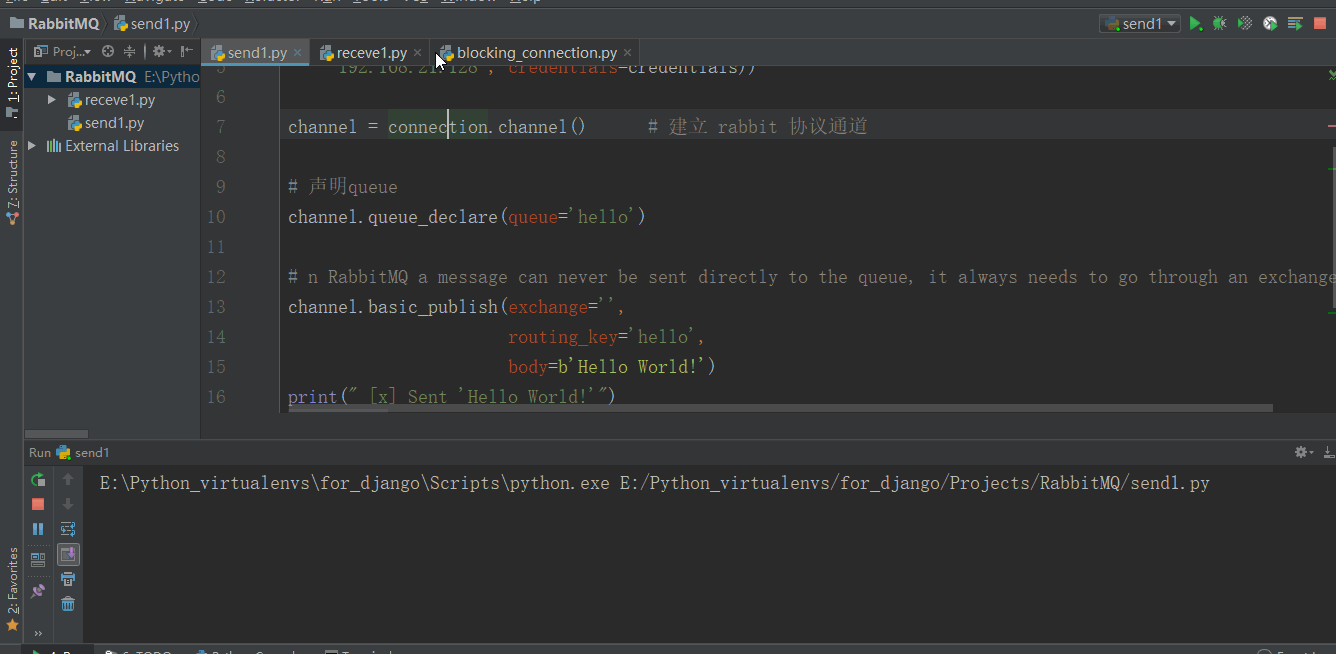
Task: Go up the stack trace arrow
Action: coord(68,479)
